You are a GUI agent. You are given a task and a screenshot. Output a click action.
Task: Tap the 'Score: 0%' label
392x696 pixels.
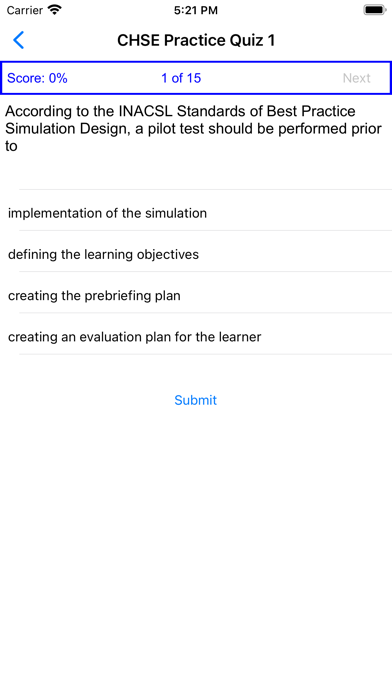tap(37, 78)
